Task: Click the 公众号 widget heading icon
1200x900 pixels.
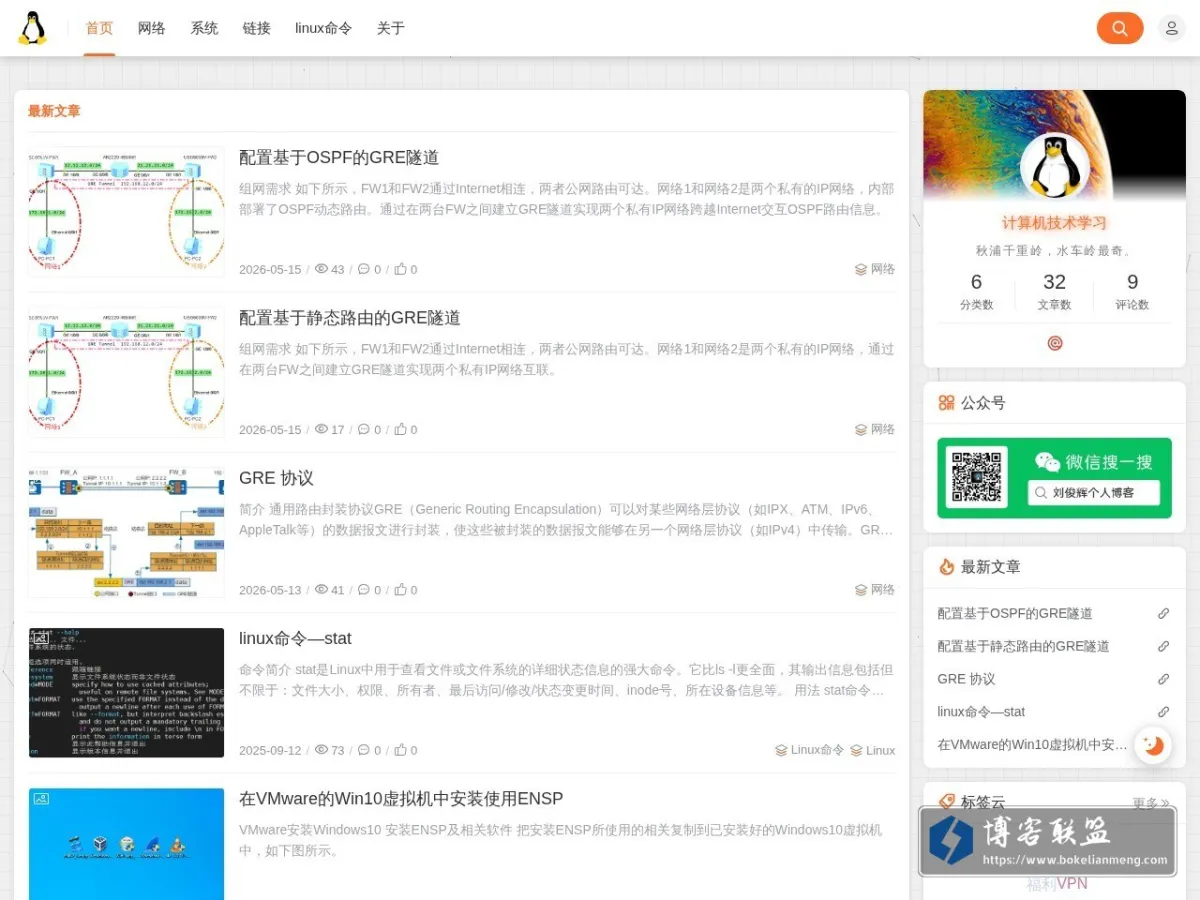Action: click(946, 403)
